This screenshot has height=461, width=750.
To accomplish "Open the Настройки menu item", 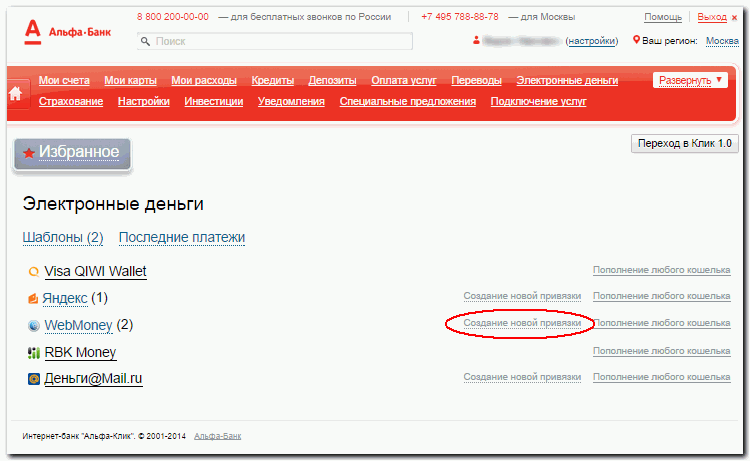I will (144, 101).
